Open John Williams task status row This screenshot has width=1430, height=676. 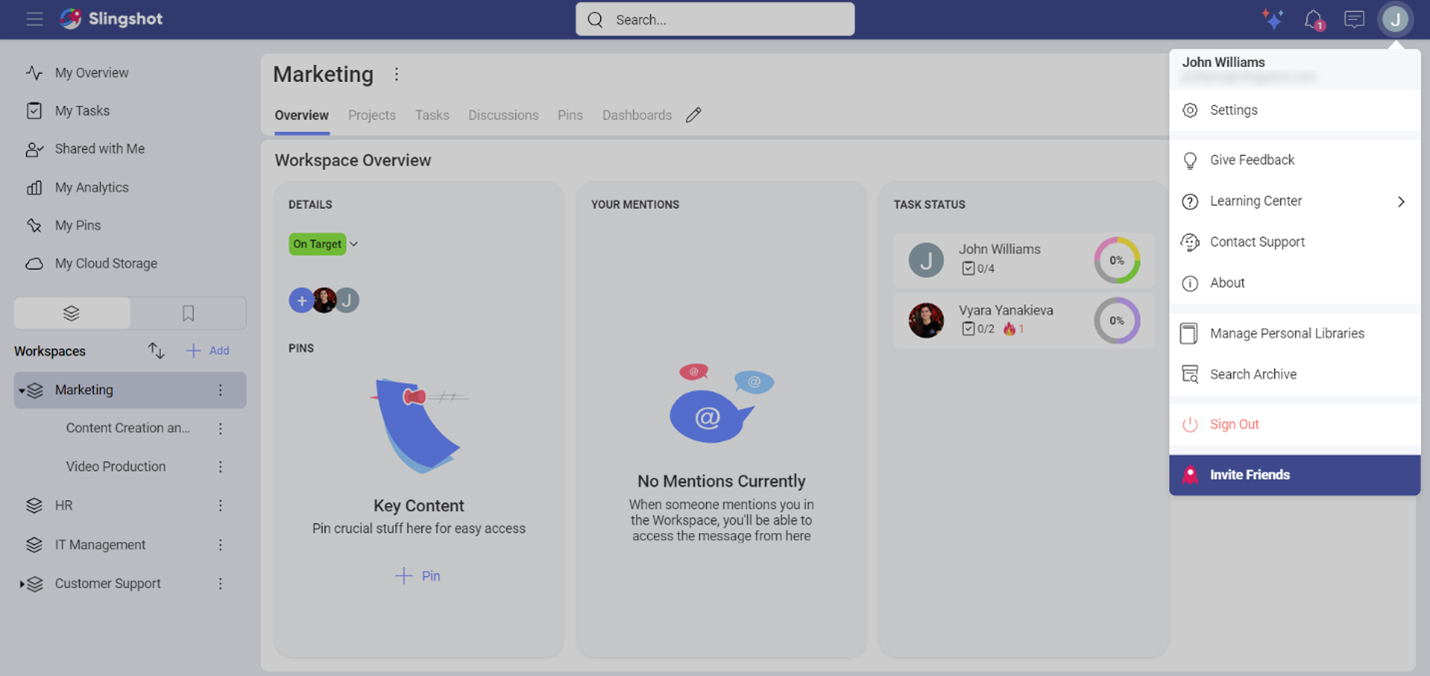tap(1023, 260)
